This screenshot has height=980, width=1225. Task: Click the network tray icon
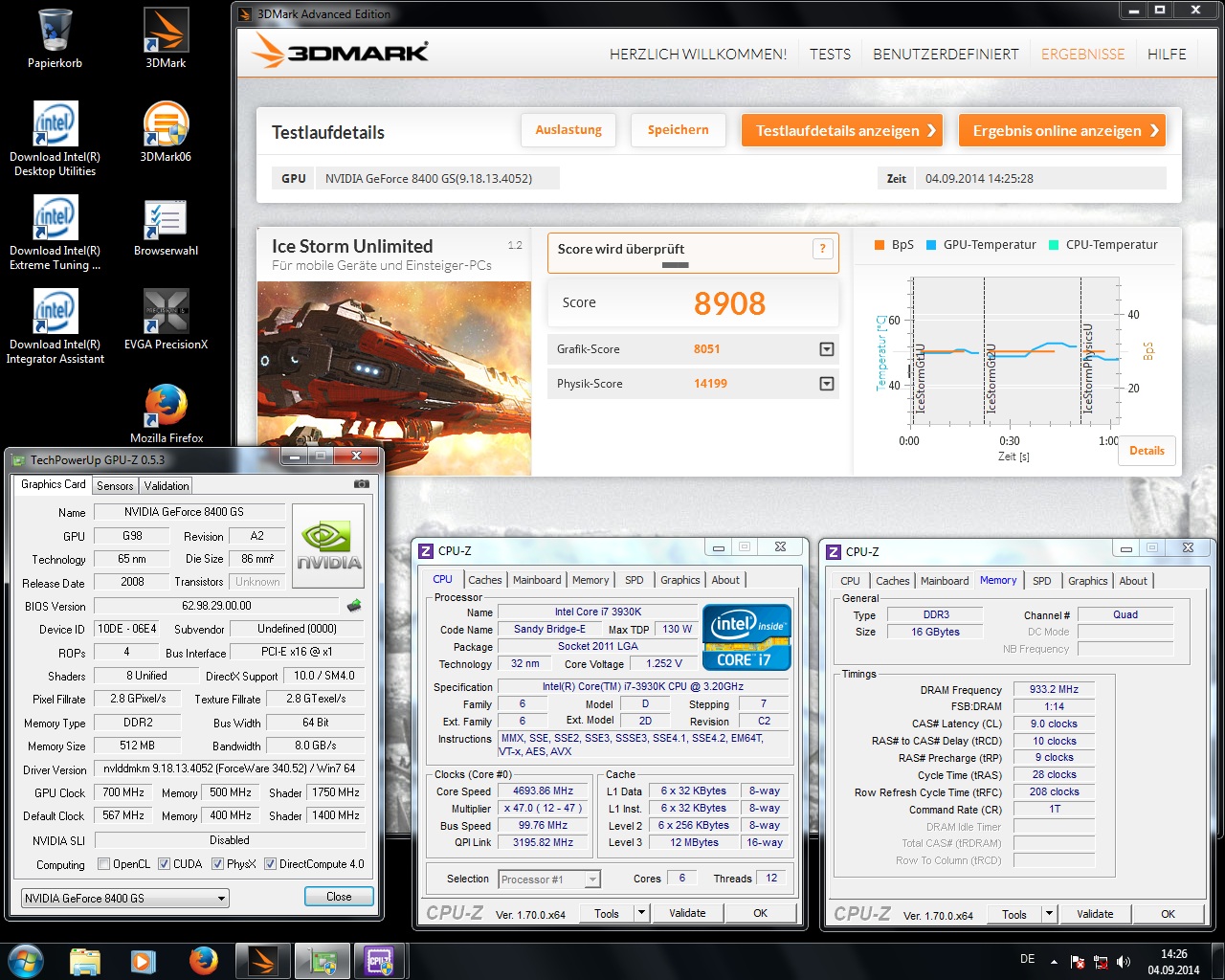click(1101, 962)
